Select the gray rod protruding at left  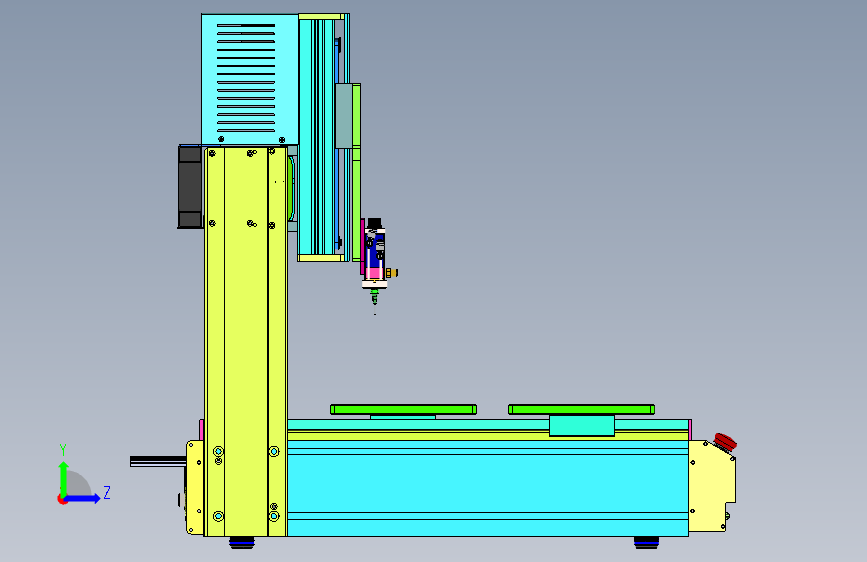(x=158, y=461)
